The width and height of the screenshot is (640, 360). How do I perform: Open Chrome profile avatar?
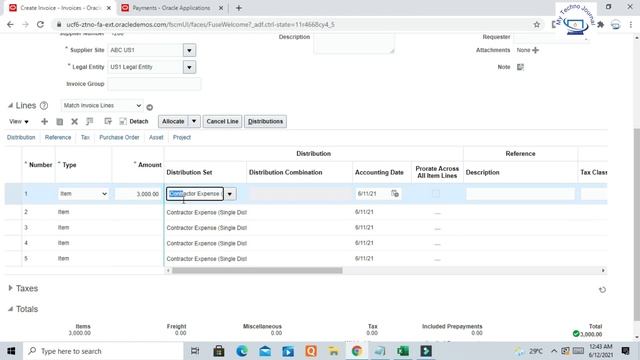pyautogui.click(x=616, y=24)
